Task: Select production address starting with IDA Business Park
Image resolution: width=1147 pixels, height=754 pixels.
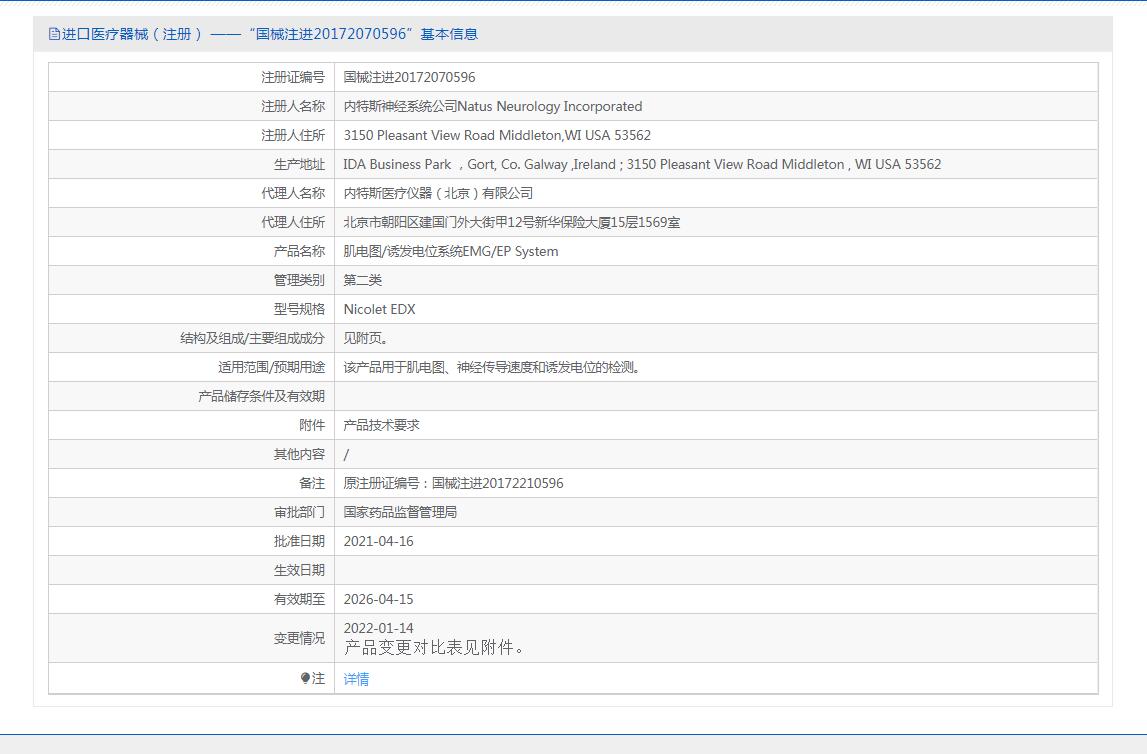Action: [x=642, y=164]
